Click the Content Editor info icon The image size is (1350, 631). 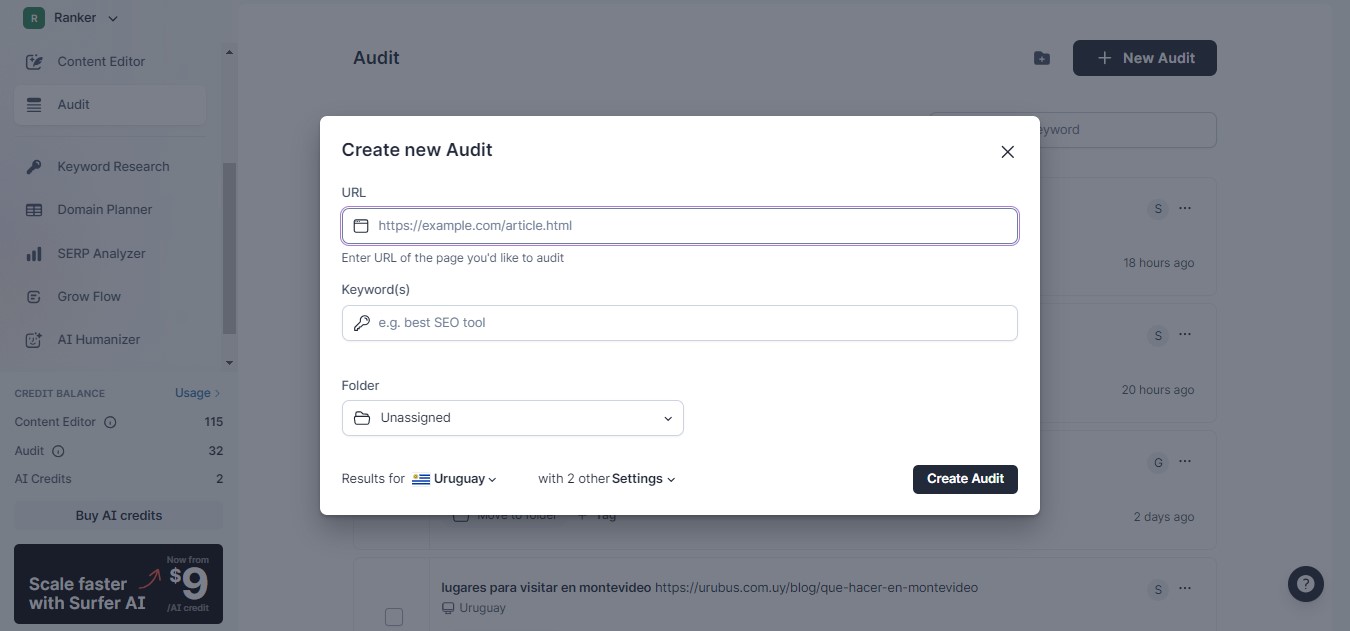pyautogui.click(x=110, y=422)
